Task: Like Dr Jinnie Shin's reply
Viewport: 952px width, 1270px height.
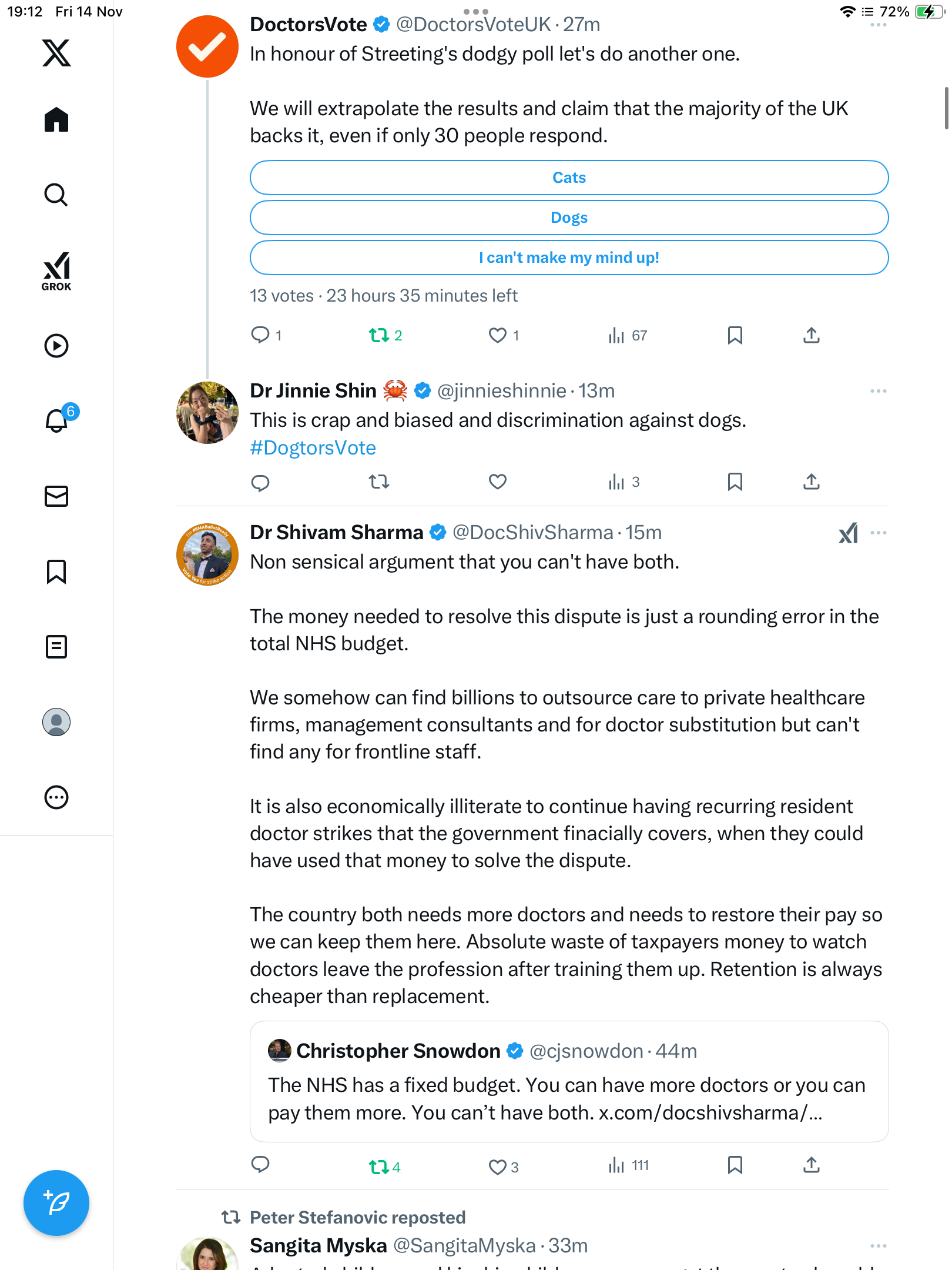Action: click(x=497, y=482)
